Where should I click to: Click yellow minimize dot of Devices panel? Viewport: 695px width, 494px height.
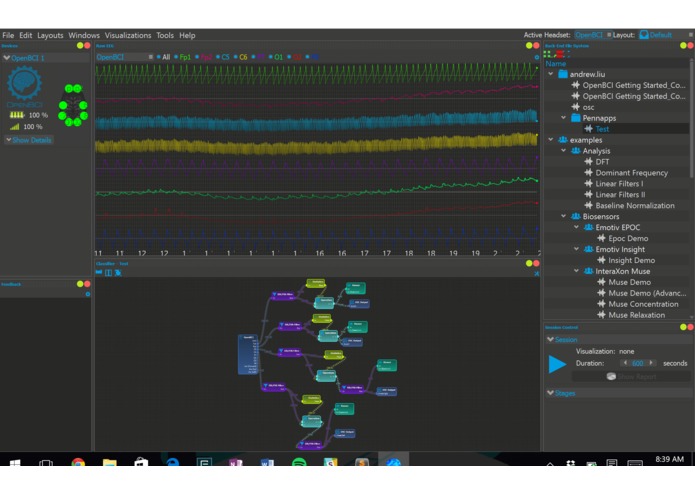tap(80, 45)
